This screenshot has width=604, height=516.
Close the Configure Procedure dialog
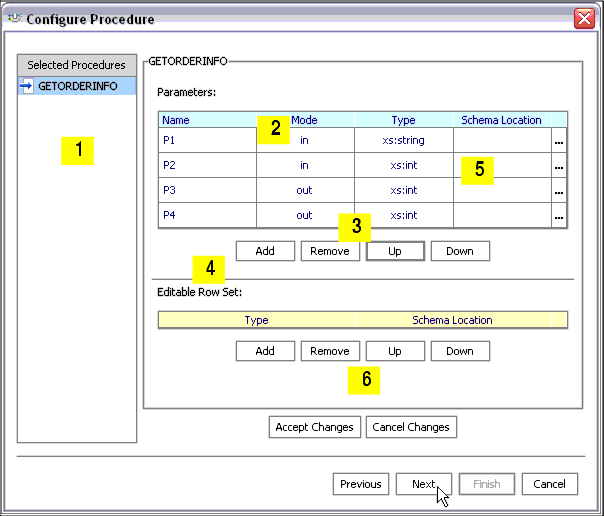pyautogui.click(x=584, y=18)
